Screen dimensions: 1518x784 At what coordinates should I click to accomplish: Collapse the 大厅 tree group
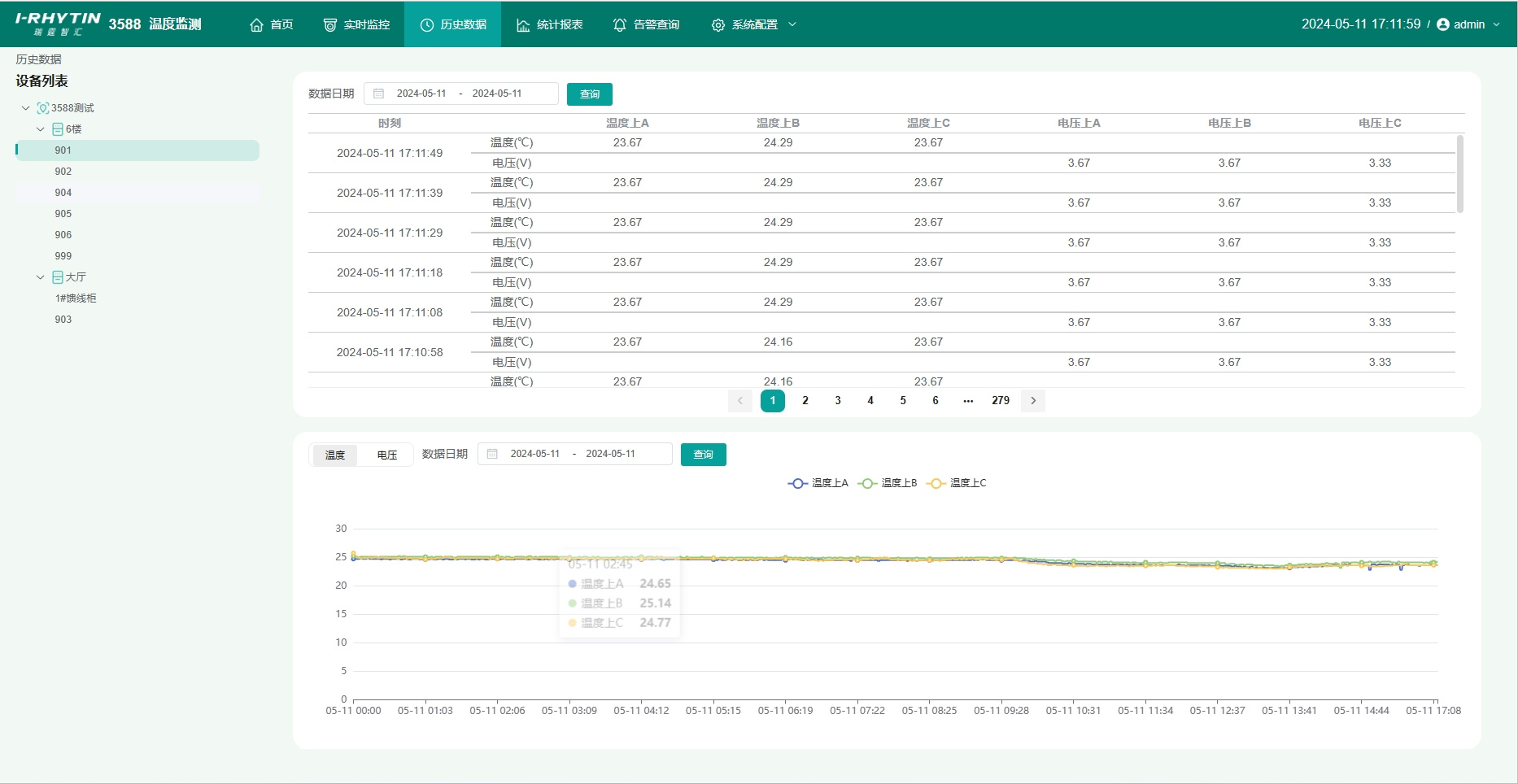pos(41,277)
